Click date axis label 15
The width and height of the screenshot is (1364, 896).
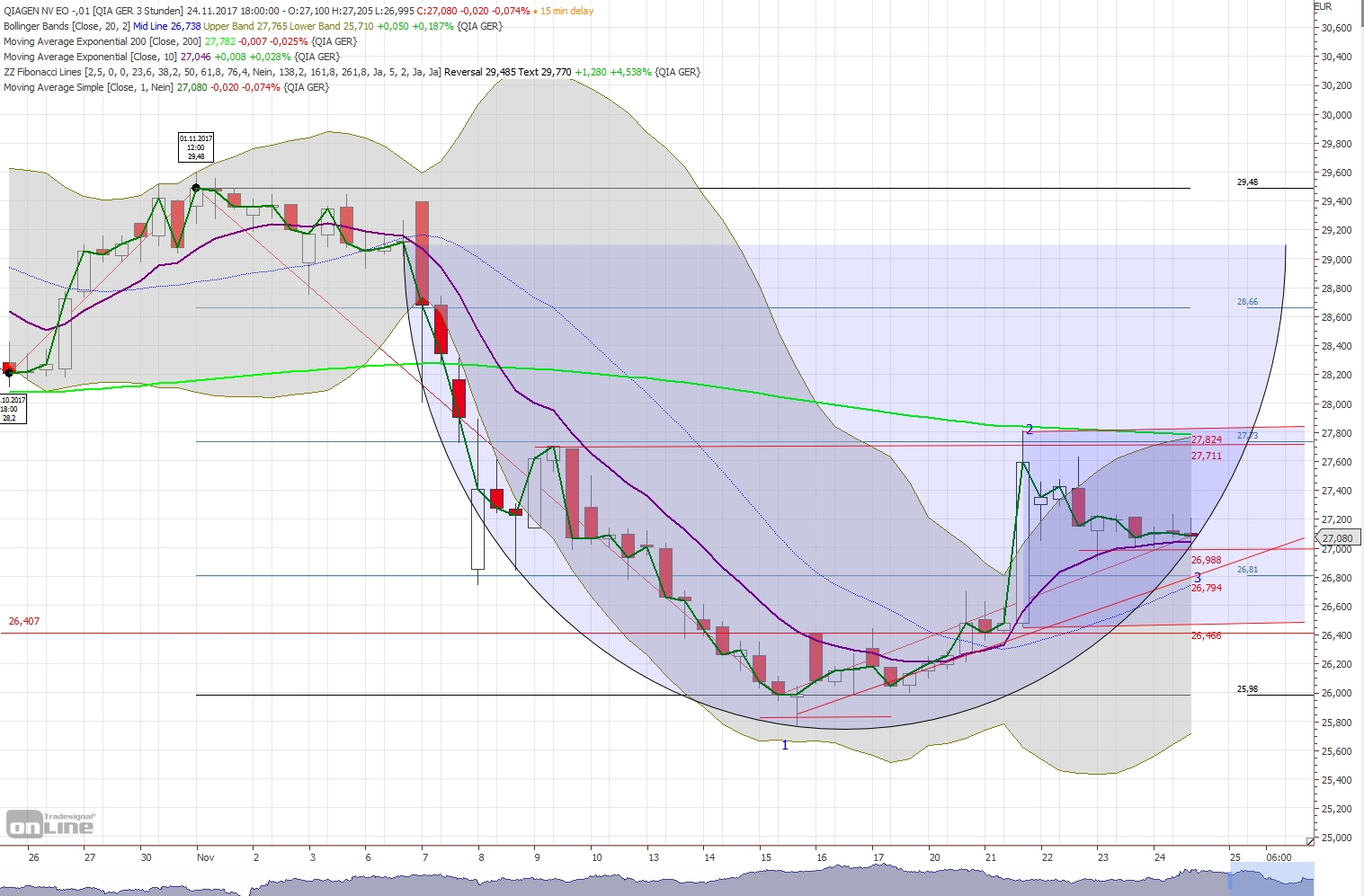(766, 857)
